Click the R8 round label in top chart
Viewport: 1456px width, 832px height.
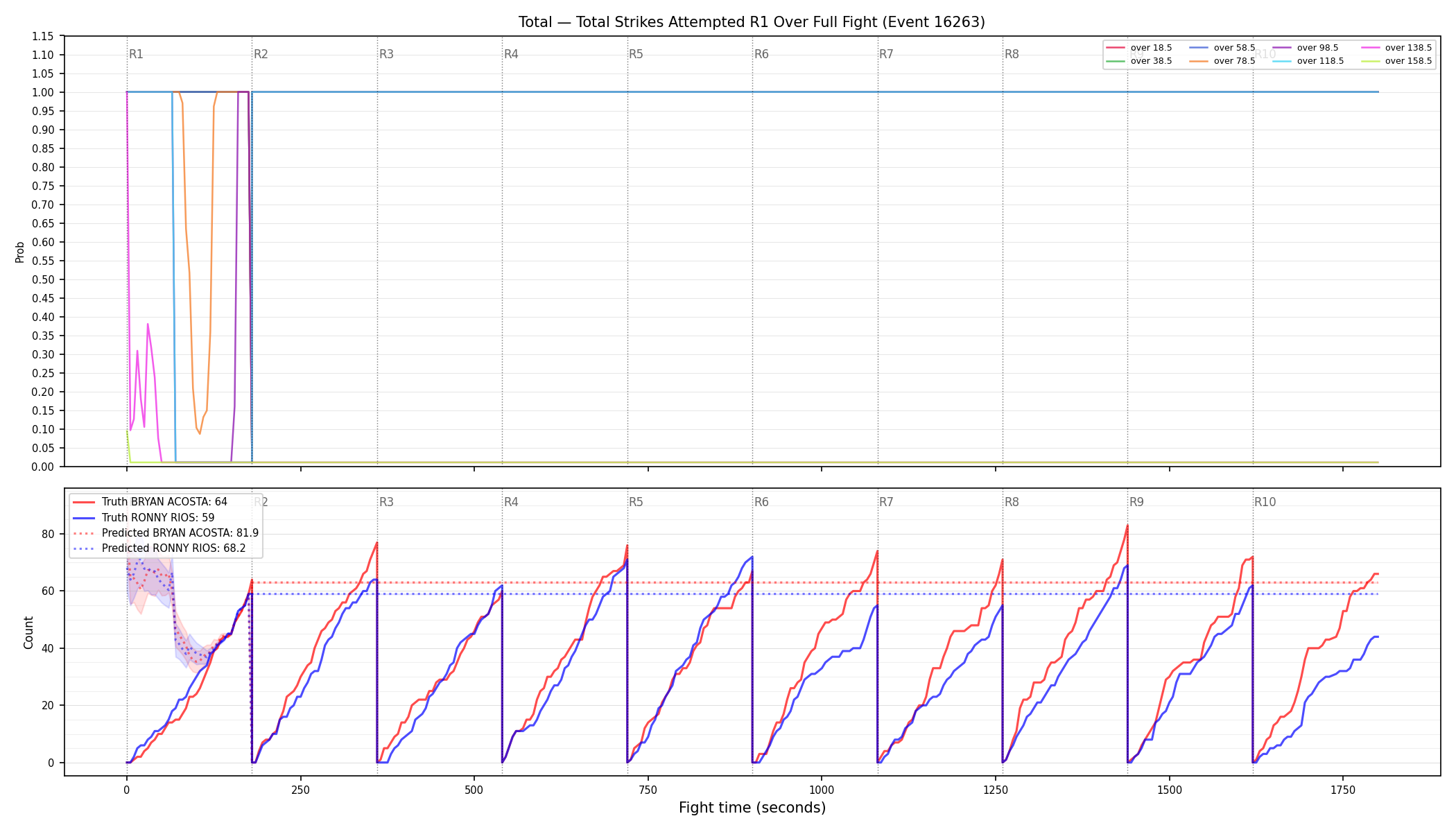coord(1012,54)
